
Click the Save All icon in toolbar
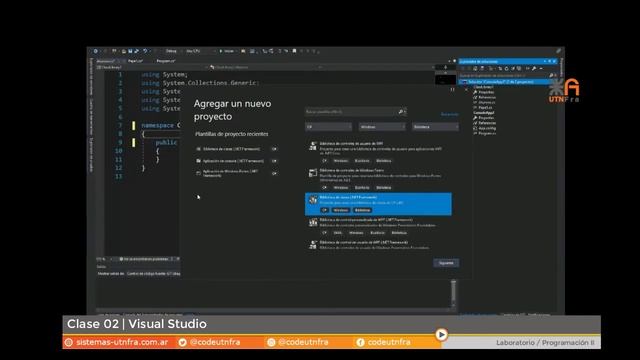coord(136,51)
